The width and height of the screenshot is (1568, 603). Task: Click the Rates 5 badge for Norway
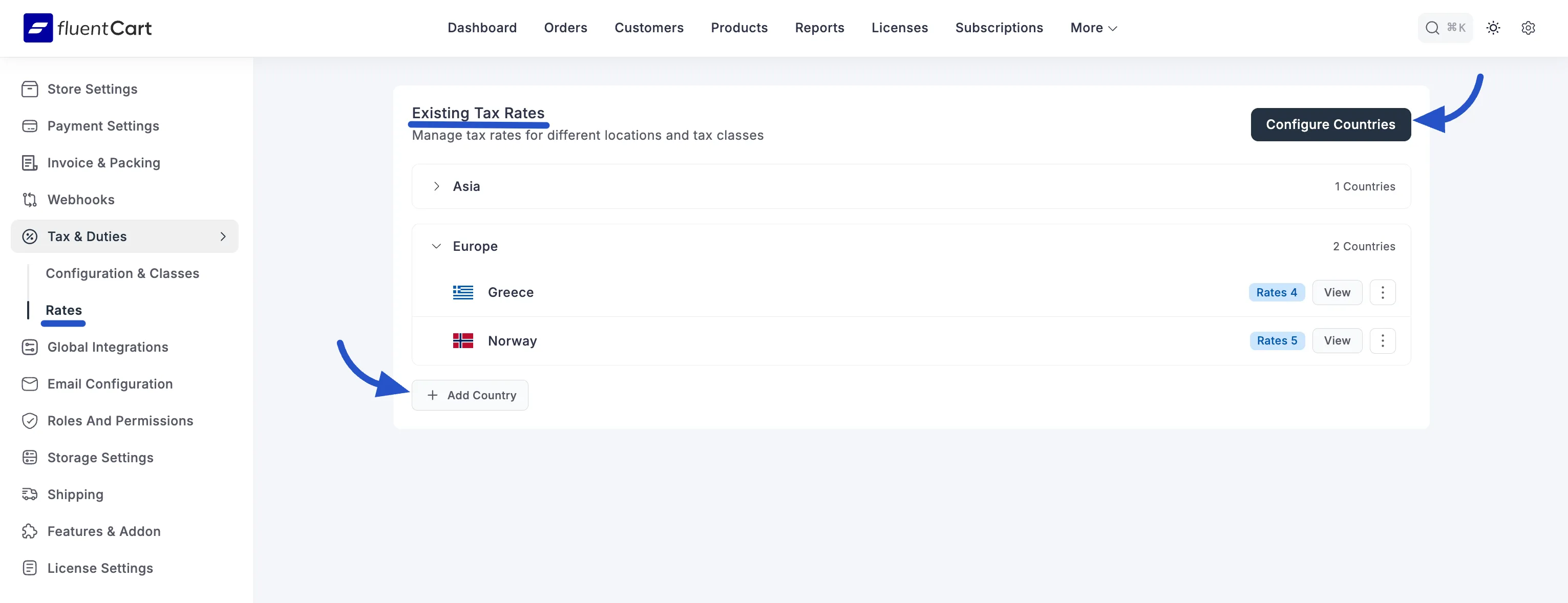pos(1277,341)
